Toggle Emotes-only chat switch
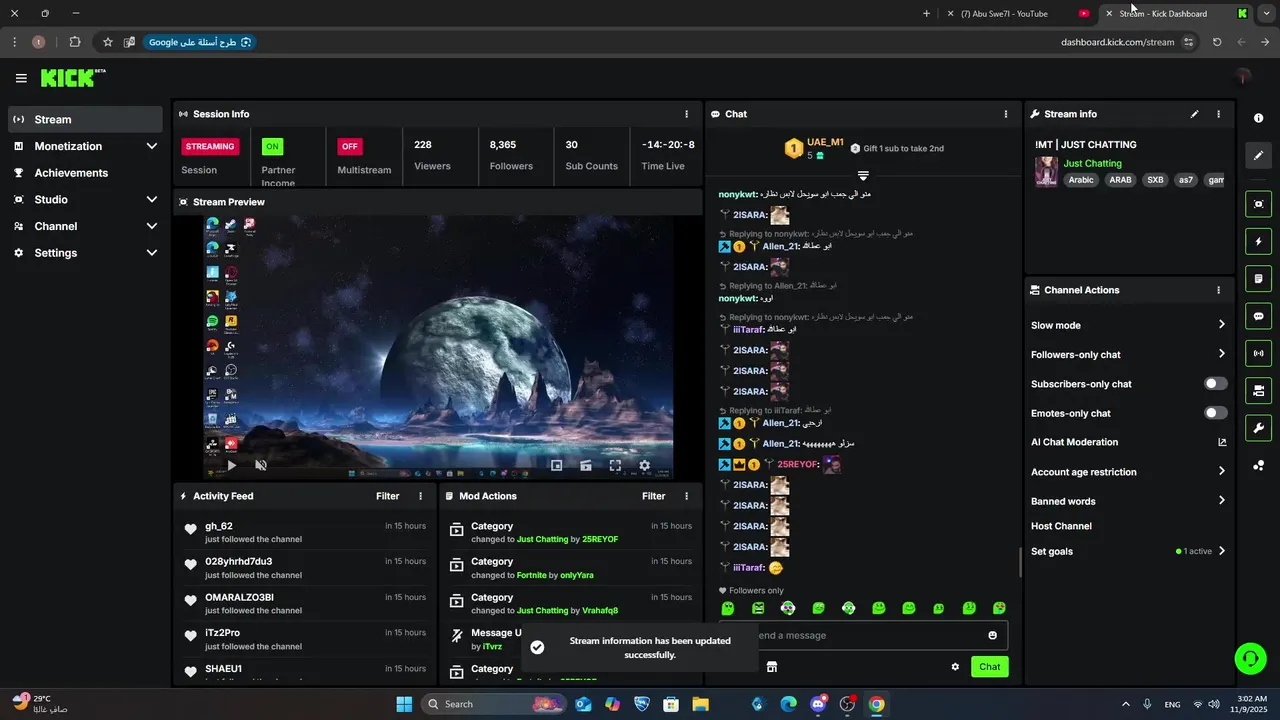 (x=1215, y=413)
